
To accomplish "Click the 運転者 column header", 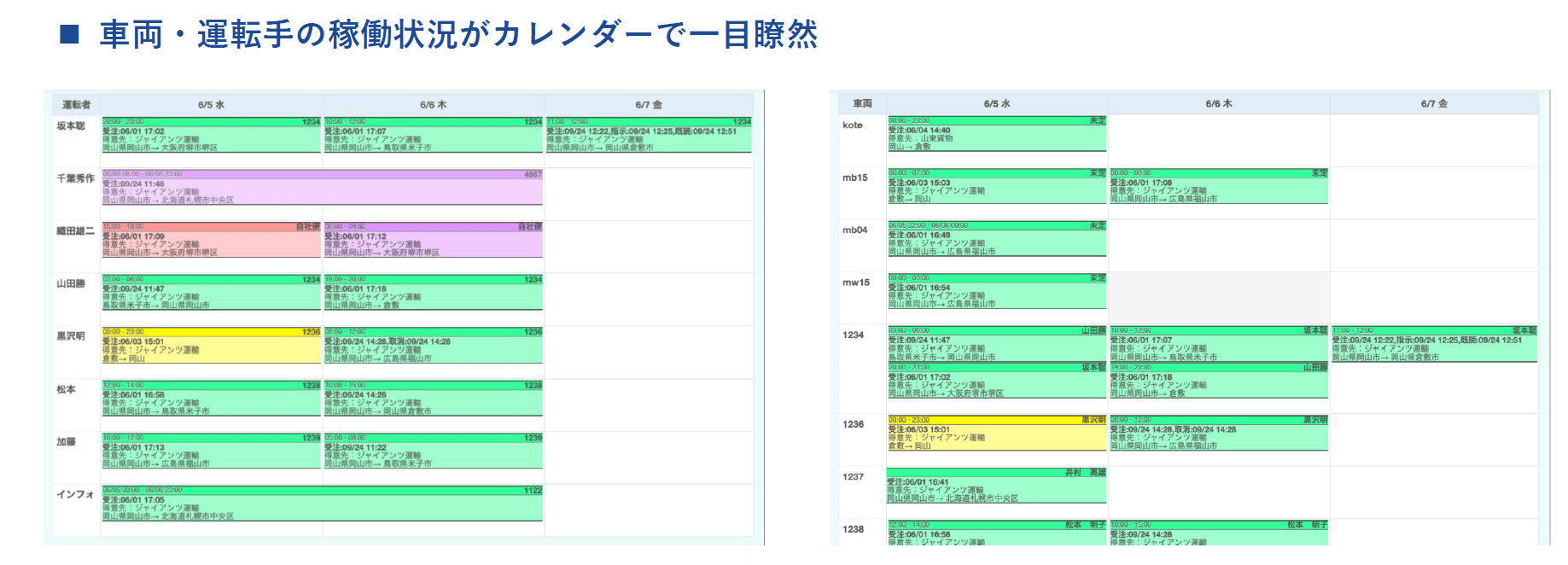I will click(x=76, y=105).
